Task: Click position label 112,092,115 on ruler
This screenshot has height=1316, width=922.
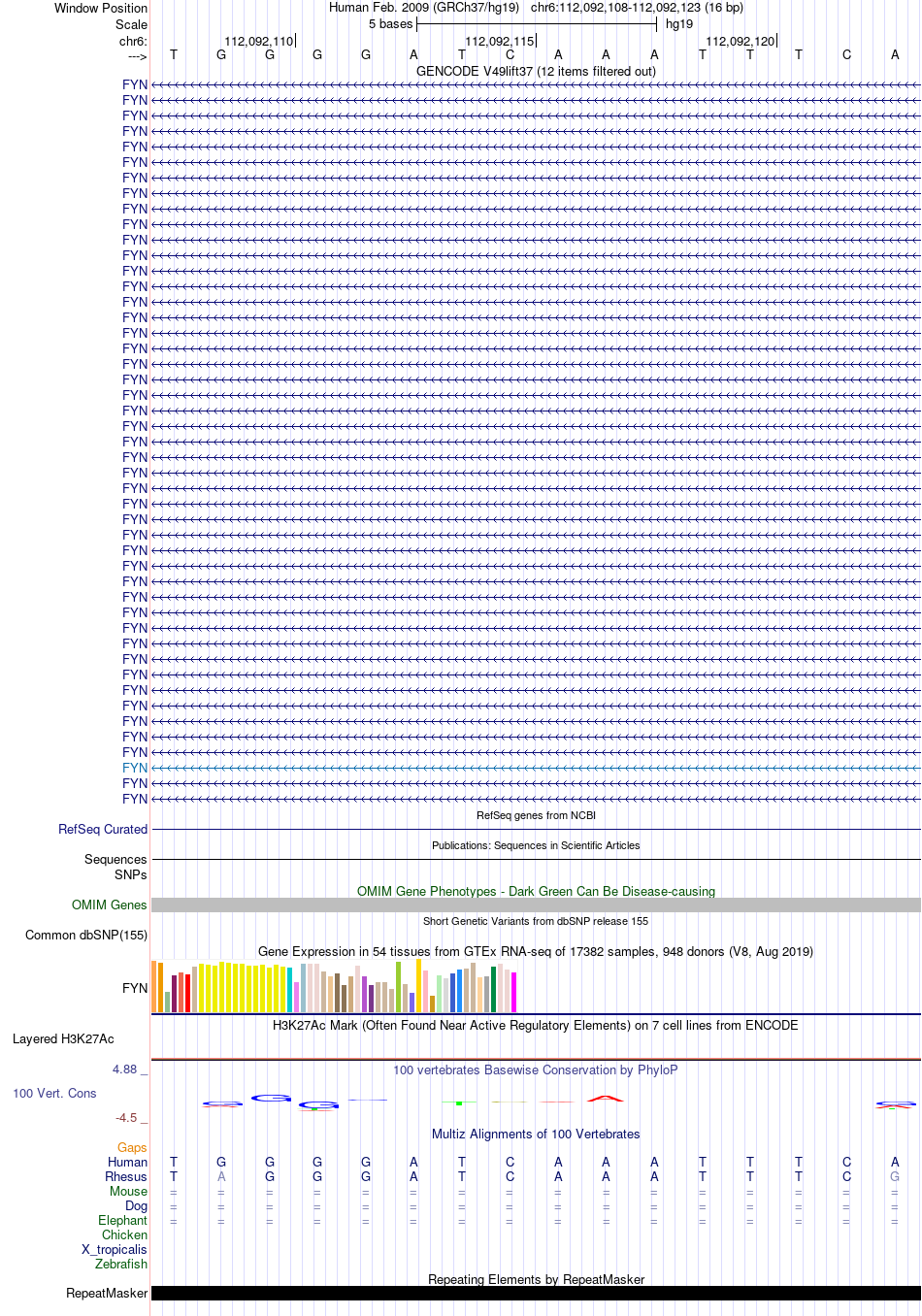Action: (x=500, y=42)
